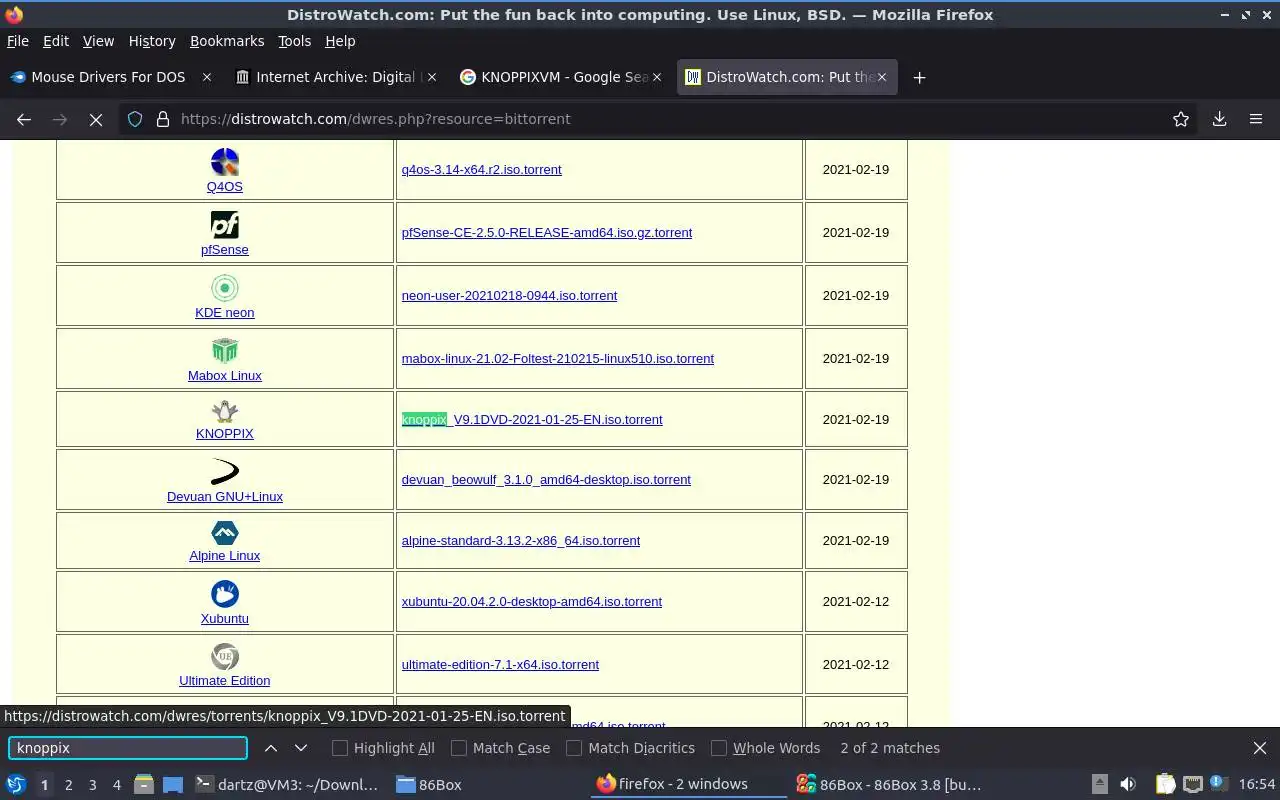Viewport: 1280px width, 800px height.
Task: Download neon-user-20210218 torrent link
Action: click(509, 296)
